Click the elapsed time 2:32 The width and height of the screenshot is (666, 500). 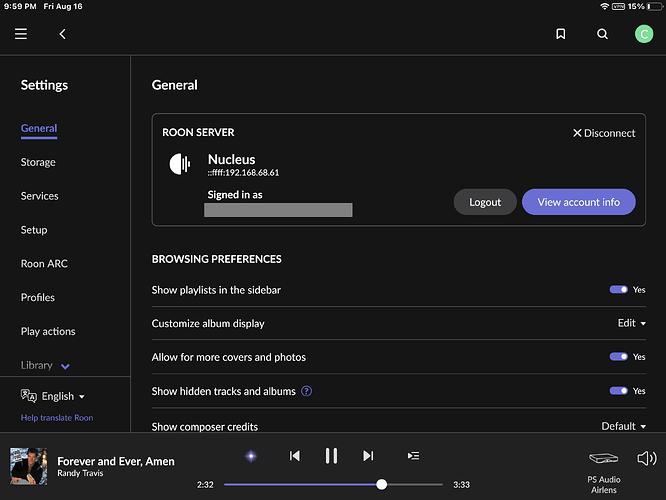pyautogui.click(x=205, y=485)
